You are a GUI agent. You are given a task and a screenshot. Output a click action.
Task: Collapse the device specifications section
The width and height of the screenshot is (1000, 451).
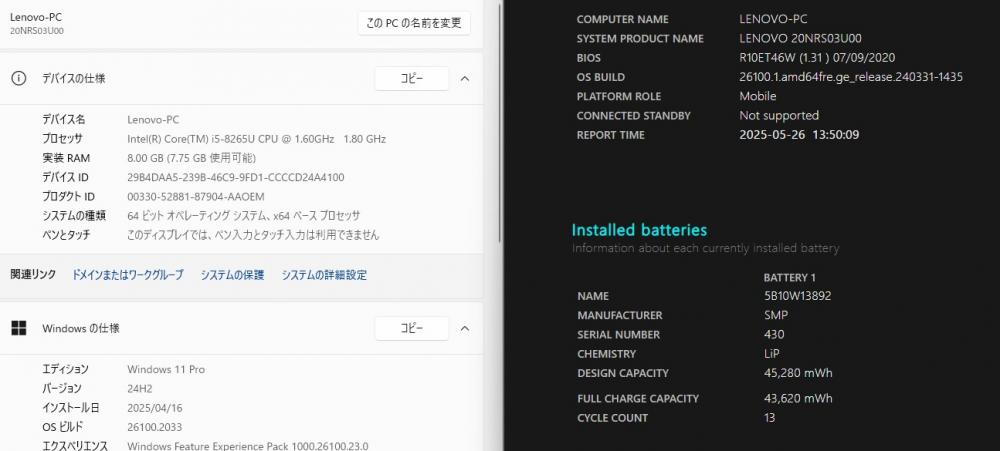[465, 78]
